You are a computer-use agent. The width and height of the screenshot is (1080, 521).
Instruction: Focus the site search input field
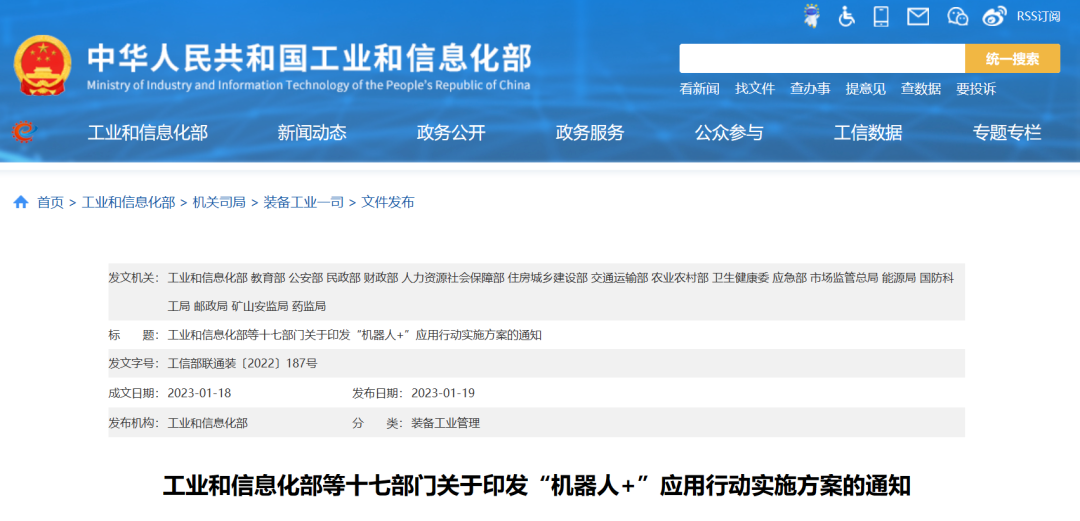(x=822, y=59)
